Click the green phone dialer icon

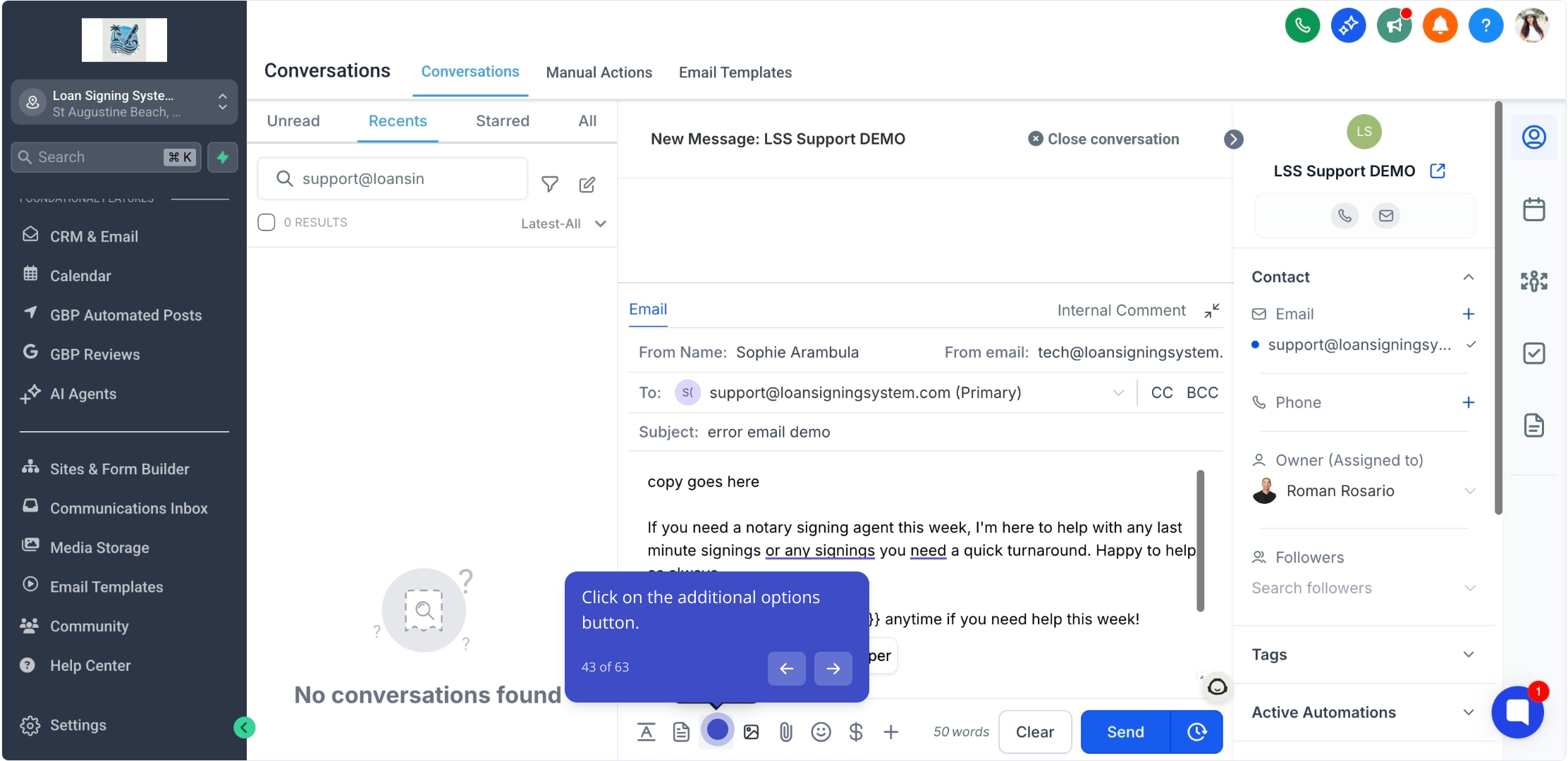tap(1302, 26)
